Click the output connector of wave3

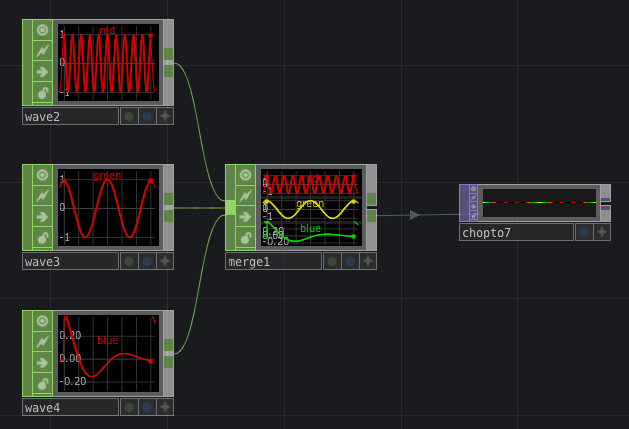click(x=168, y=207)
